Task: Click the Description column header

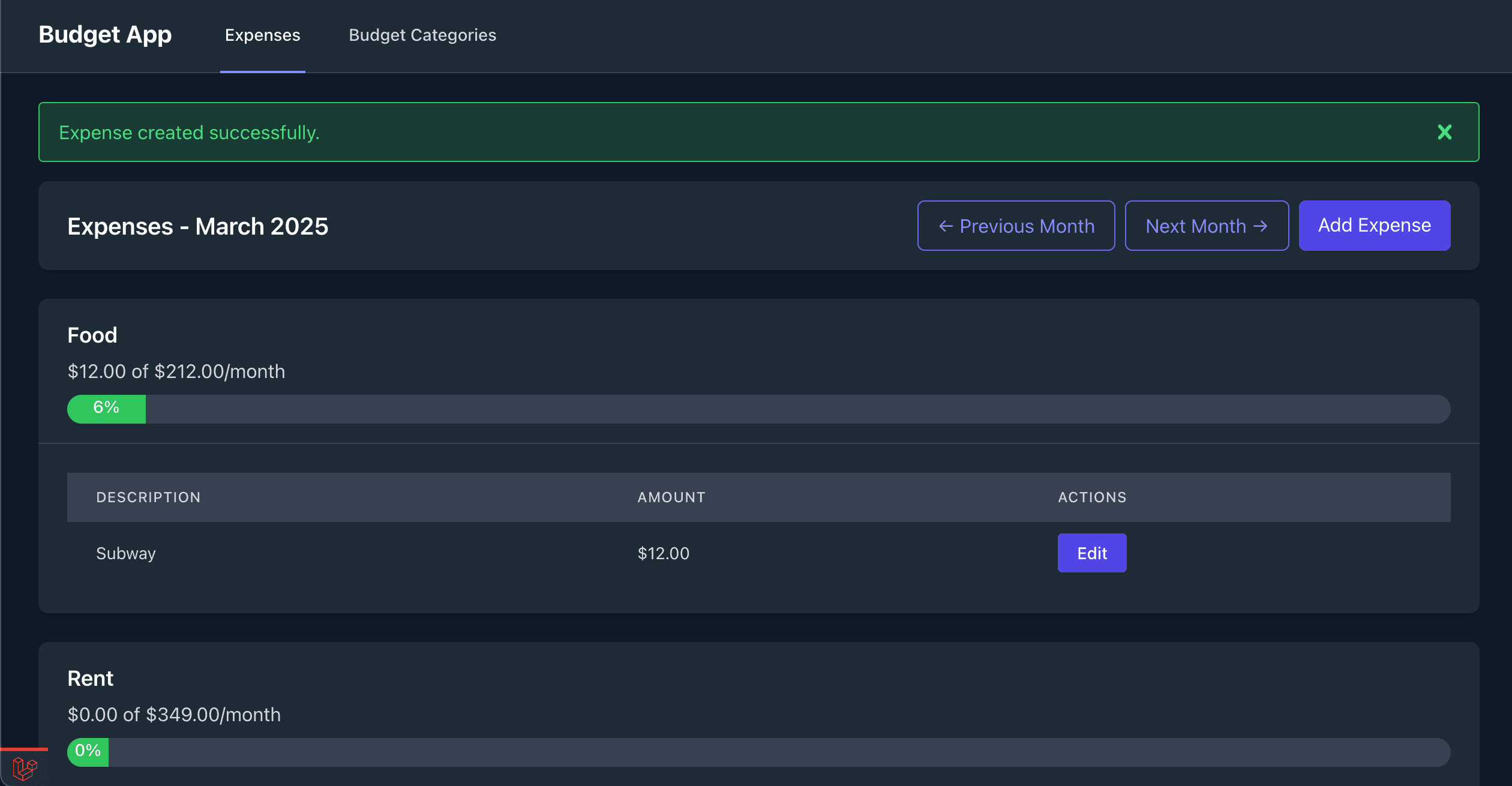Action: click(x=148, y=497)
